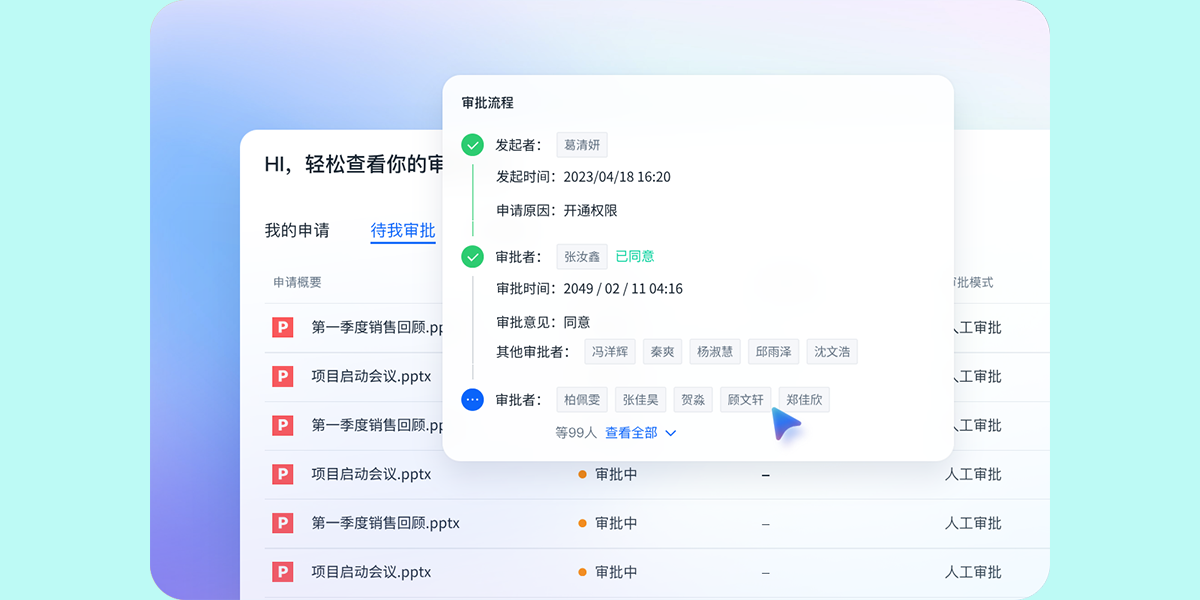Select the 杨淑慧 approver tag
1200x600 pixels.
coord(715,352)
